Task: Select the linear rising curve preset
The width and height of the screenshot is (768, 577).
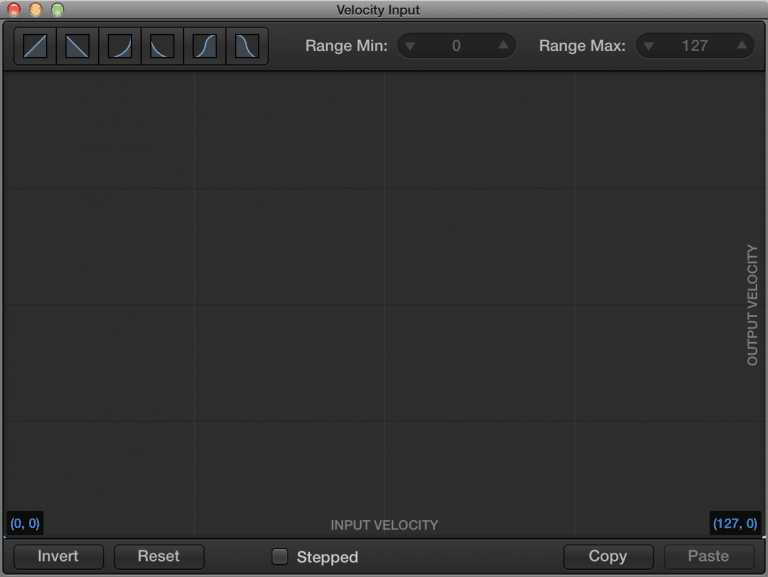Action: (x=35, y=46)
